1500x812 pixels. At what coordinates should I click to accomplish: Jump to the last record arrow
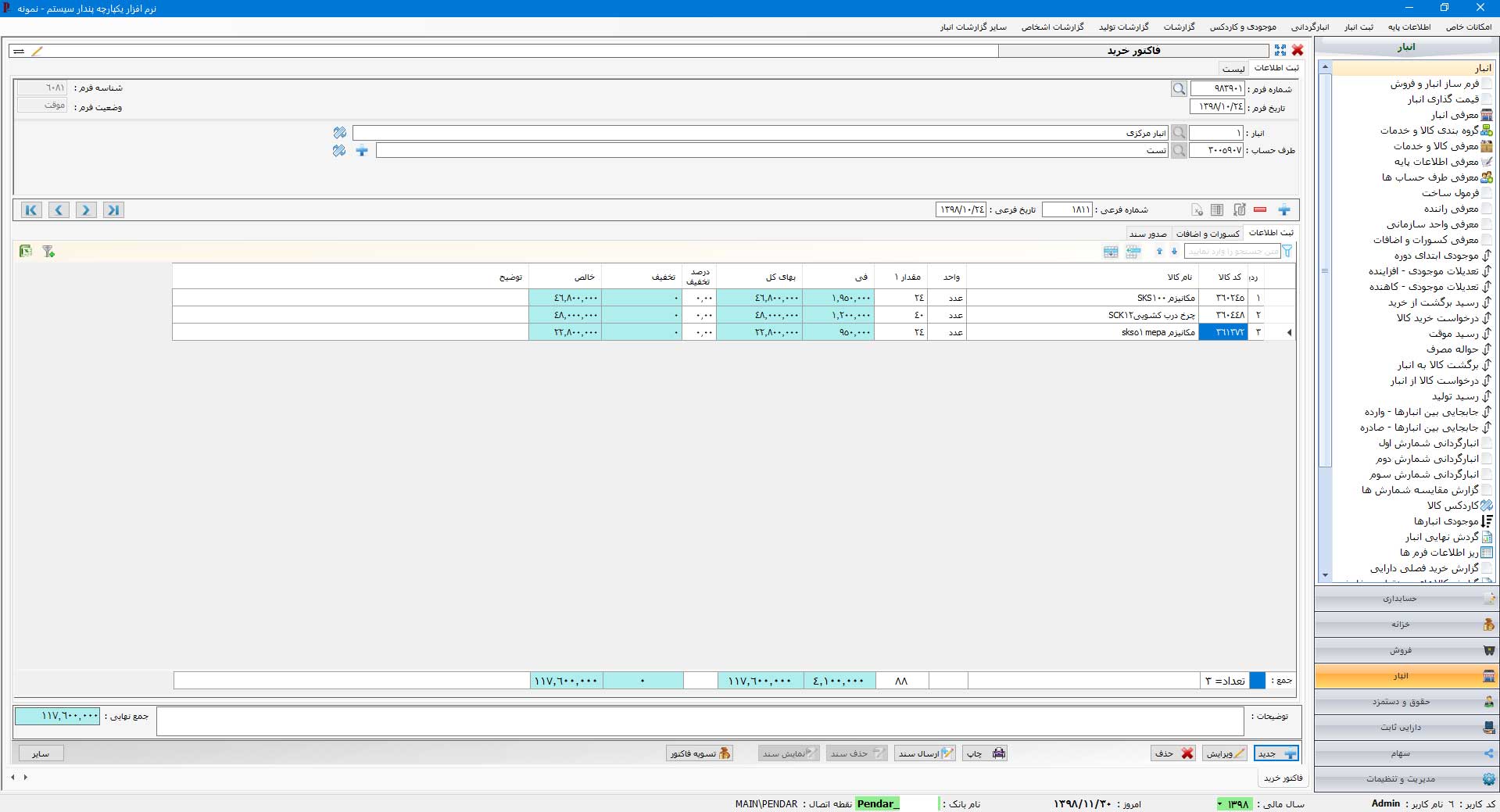113,209
